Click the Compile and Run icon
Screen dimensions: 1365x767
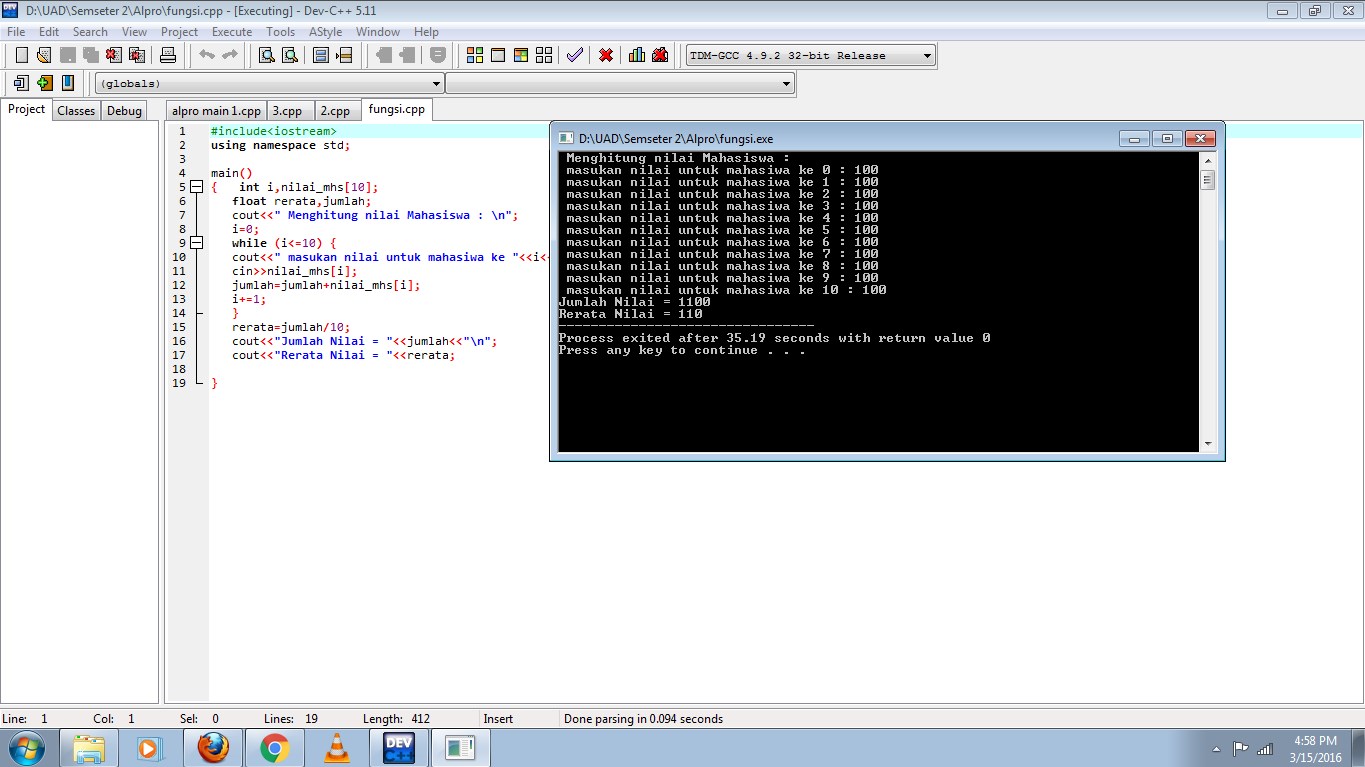521,55
